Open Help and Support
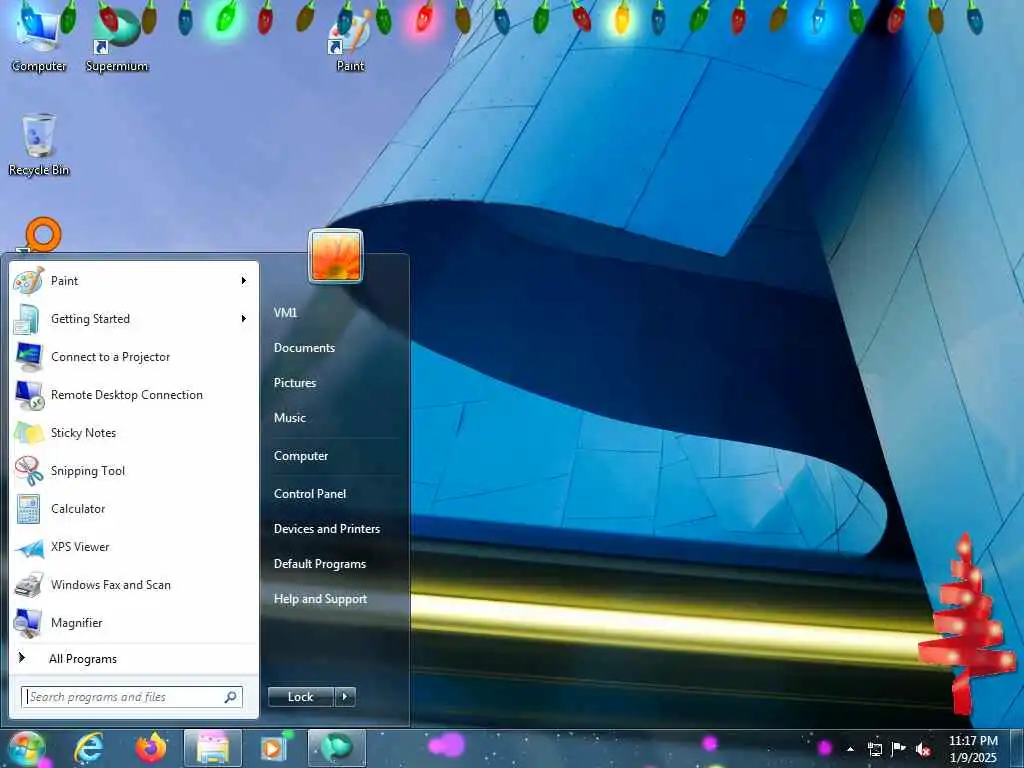 pyautogui.click(x=320, y=599)
